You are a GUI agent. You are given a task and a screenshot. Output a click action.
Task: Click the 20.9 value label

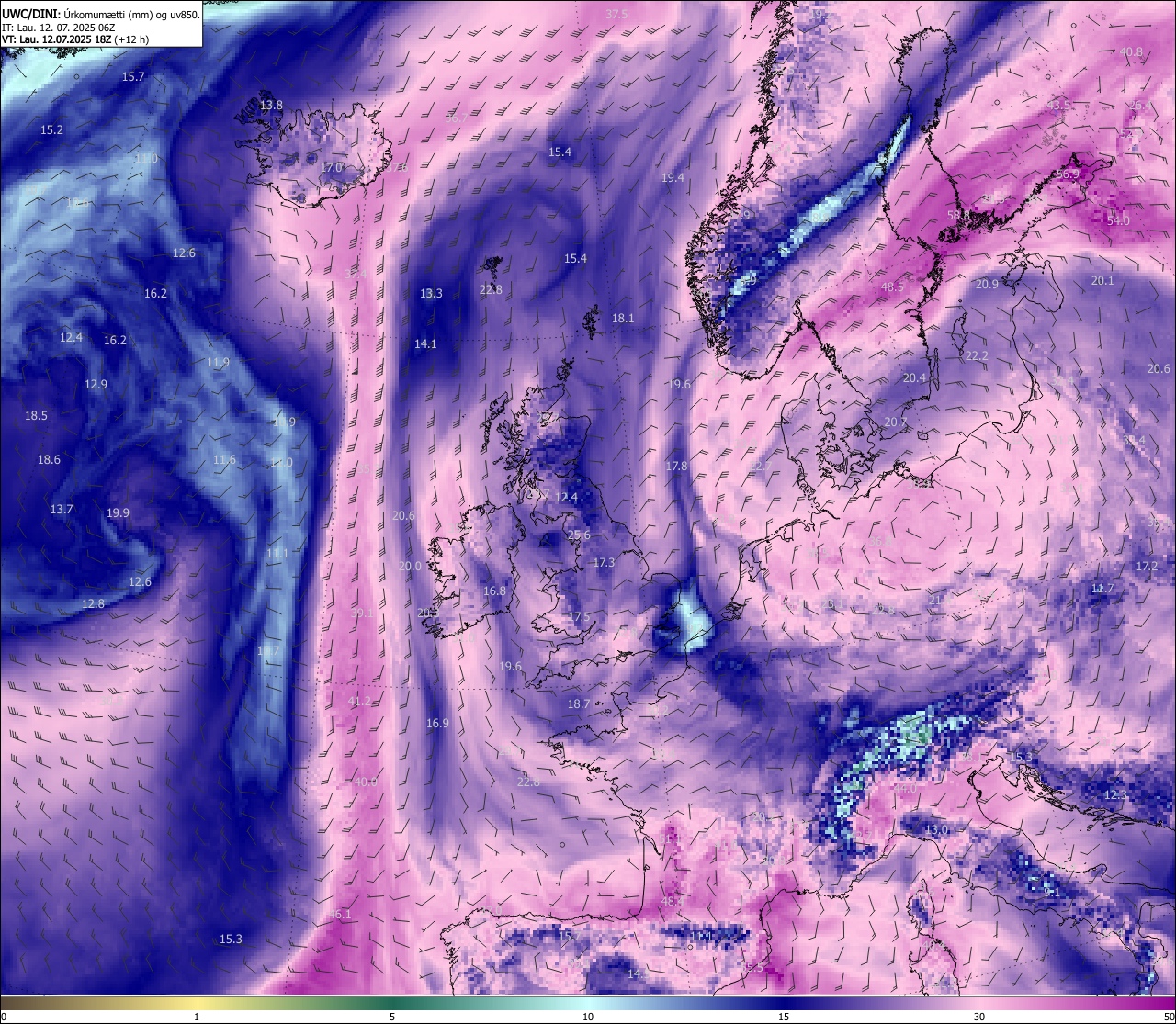tap(987, 285)
